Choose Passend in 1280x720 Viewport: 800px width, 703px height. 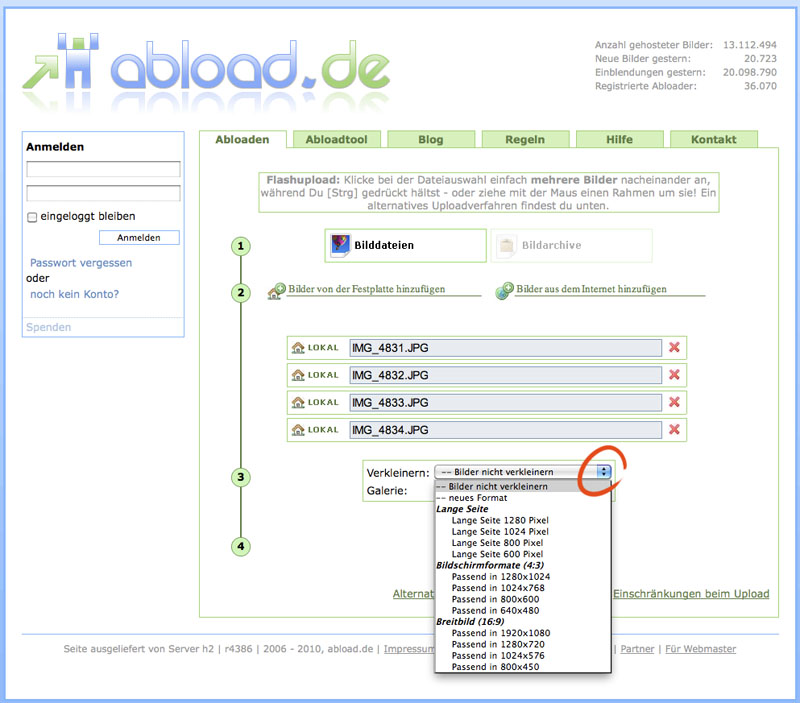pyautogui.click(x=522, y=644)
